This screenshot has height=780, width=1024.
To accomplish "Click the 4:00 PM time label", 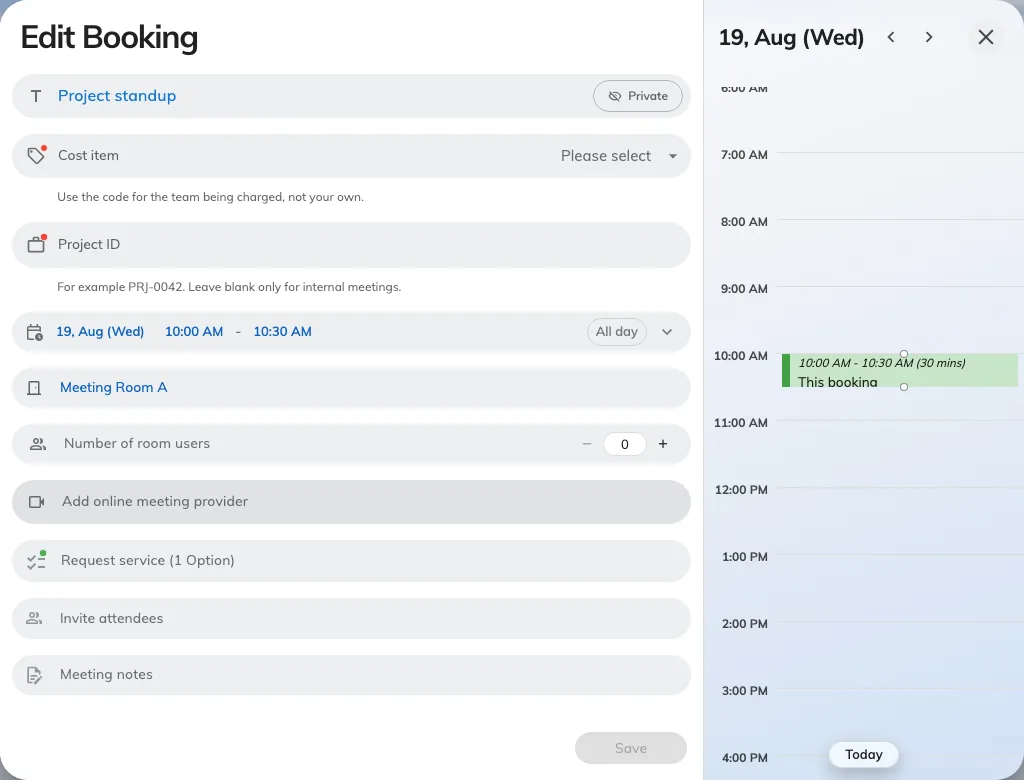I will click(744, 758).
